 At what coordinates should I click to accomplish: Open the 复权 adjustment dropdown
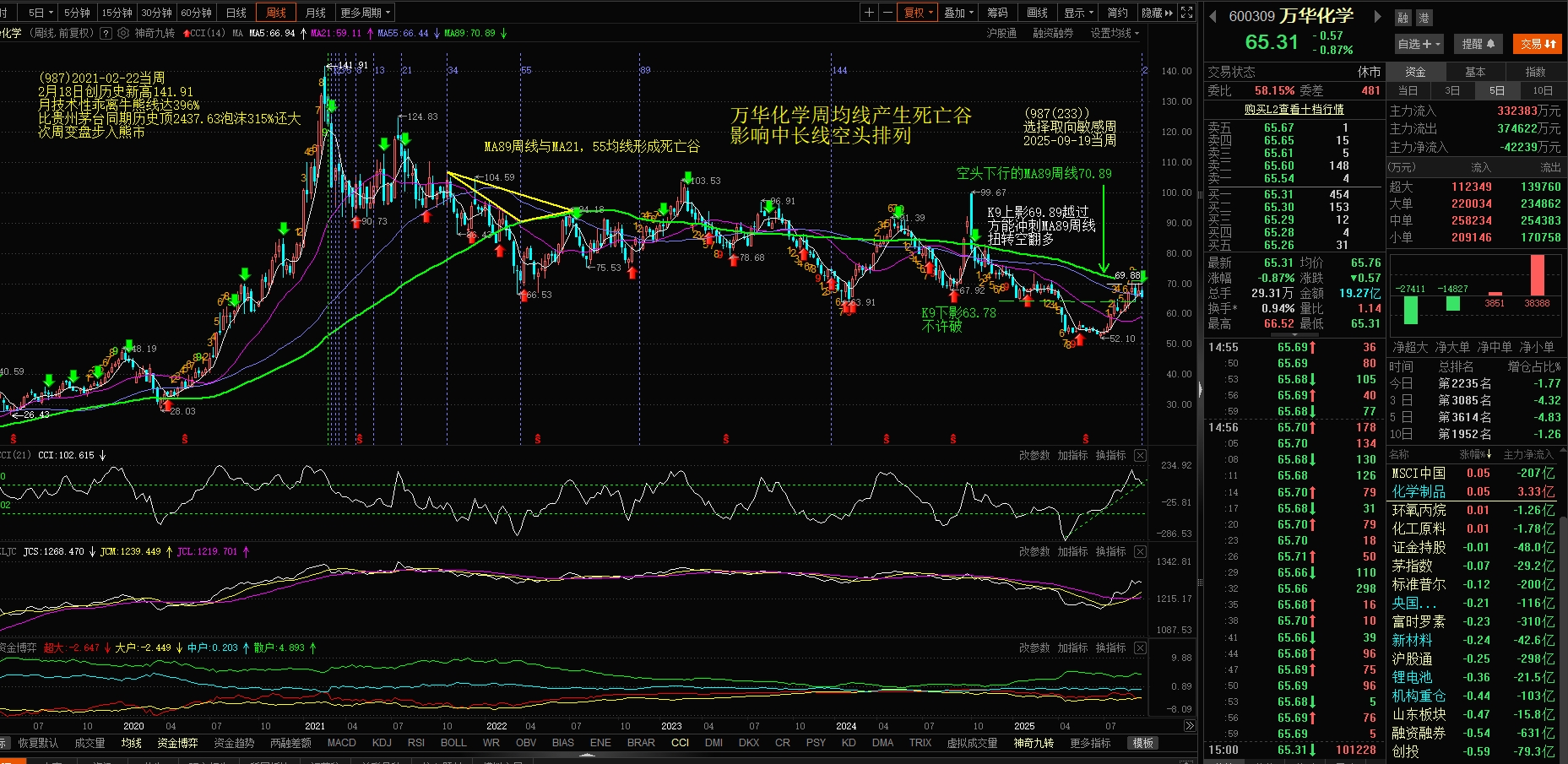point(918,13)
